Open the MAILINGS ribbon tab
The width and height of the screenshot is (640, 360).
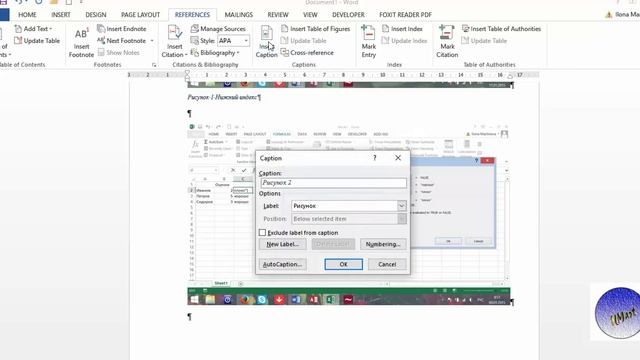pos(239,15)
